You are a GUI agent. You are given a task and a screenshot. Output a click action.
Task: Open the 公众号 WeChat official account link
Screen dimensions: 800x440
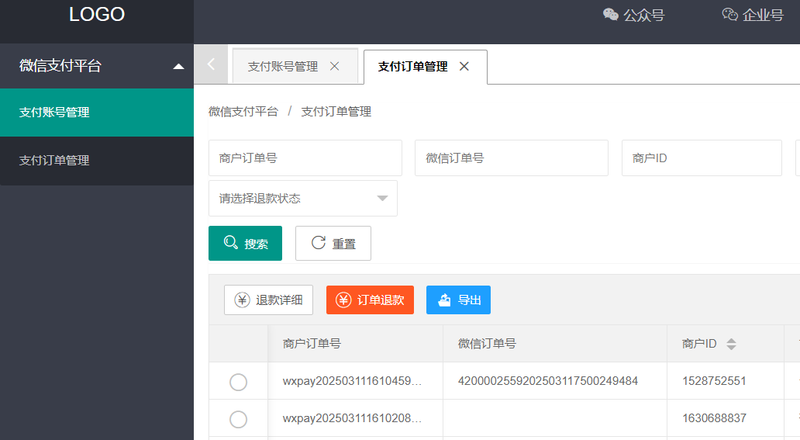(634, 15)
